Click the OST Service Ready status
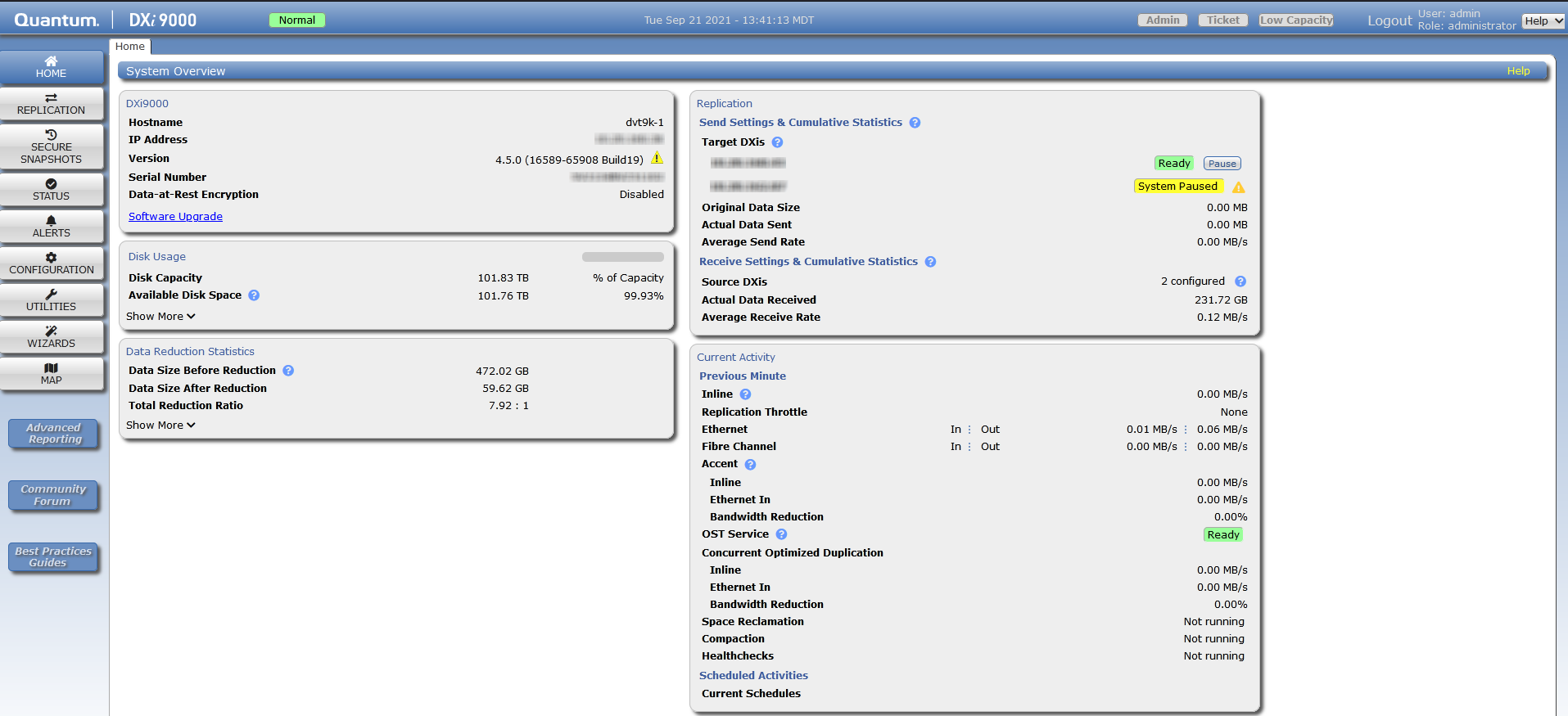The image size is (1568, 716). click(1223, 535)
